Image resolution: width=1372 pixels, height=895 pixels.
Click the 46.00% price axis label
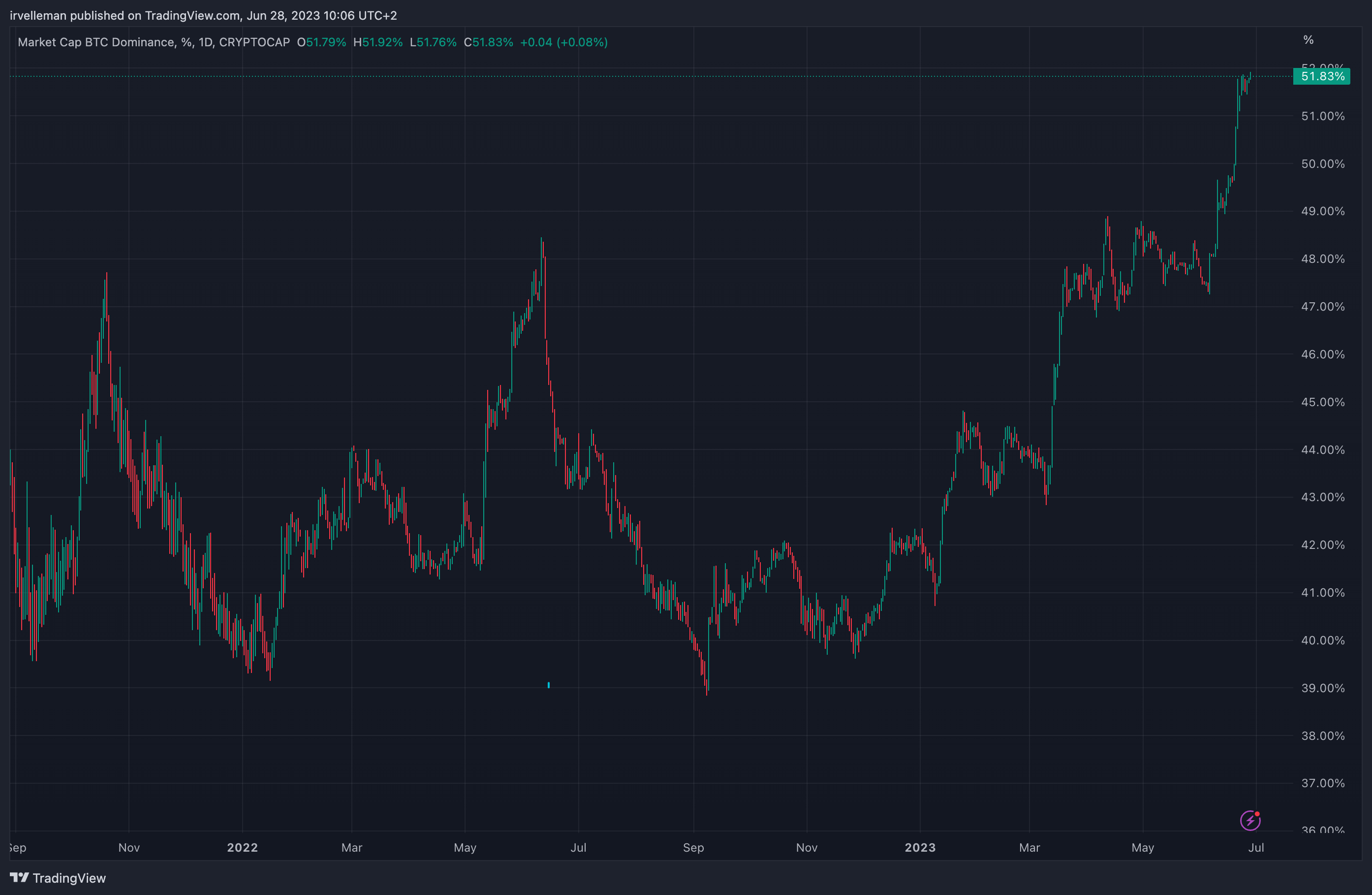1322,354
